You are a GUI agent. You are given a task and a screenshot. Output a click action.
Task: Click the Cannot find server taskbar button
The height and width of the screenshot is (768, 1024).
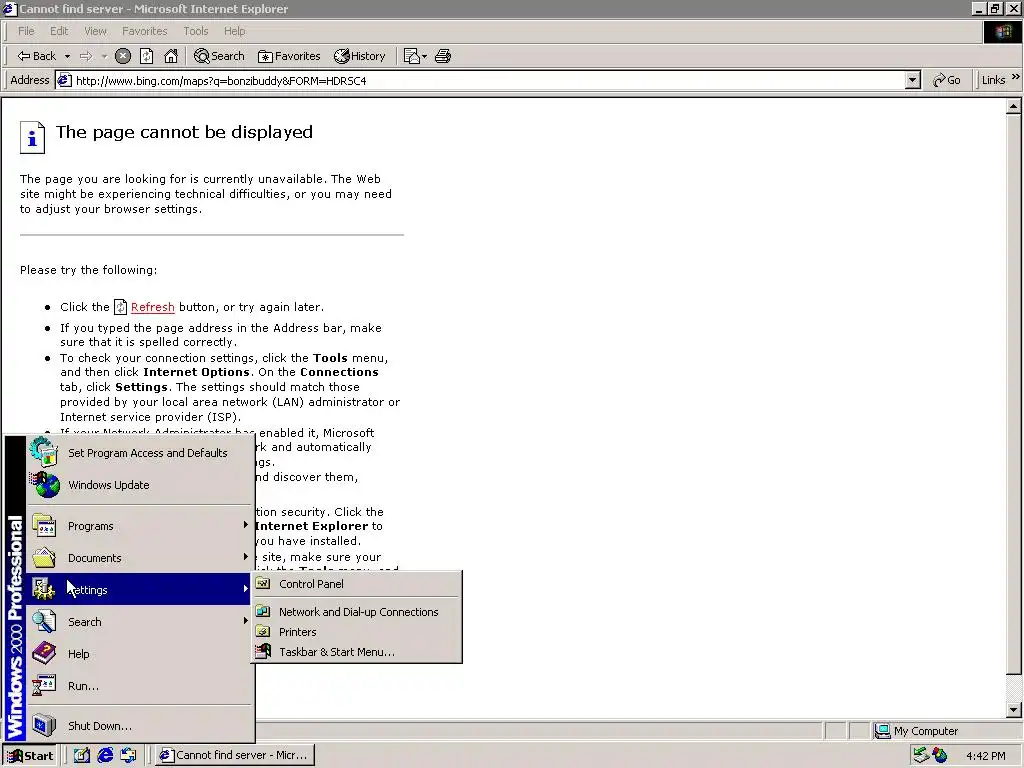click(x=236, y=756)
